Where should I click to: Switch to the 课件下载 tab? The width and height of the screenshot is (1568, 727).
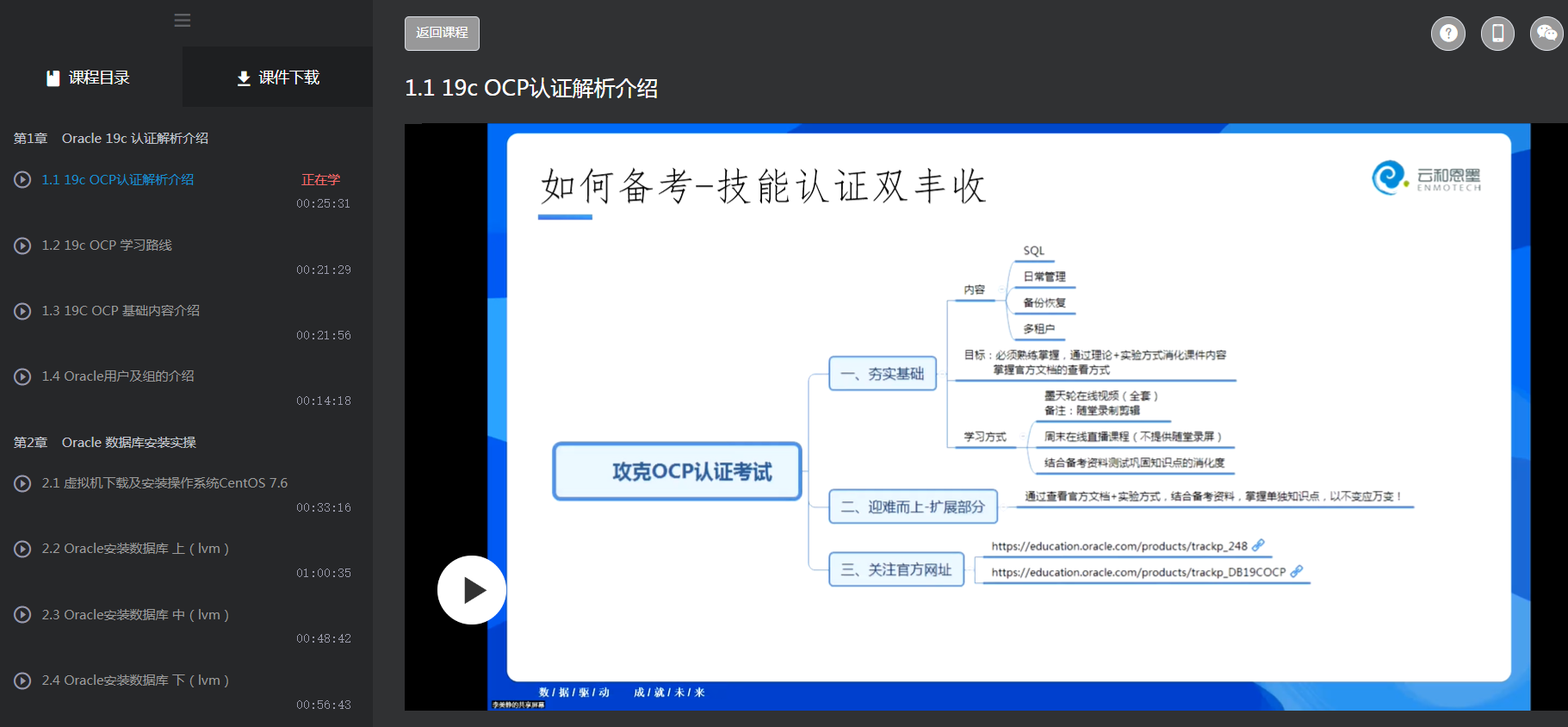(278, 78)
